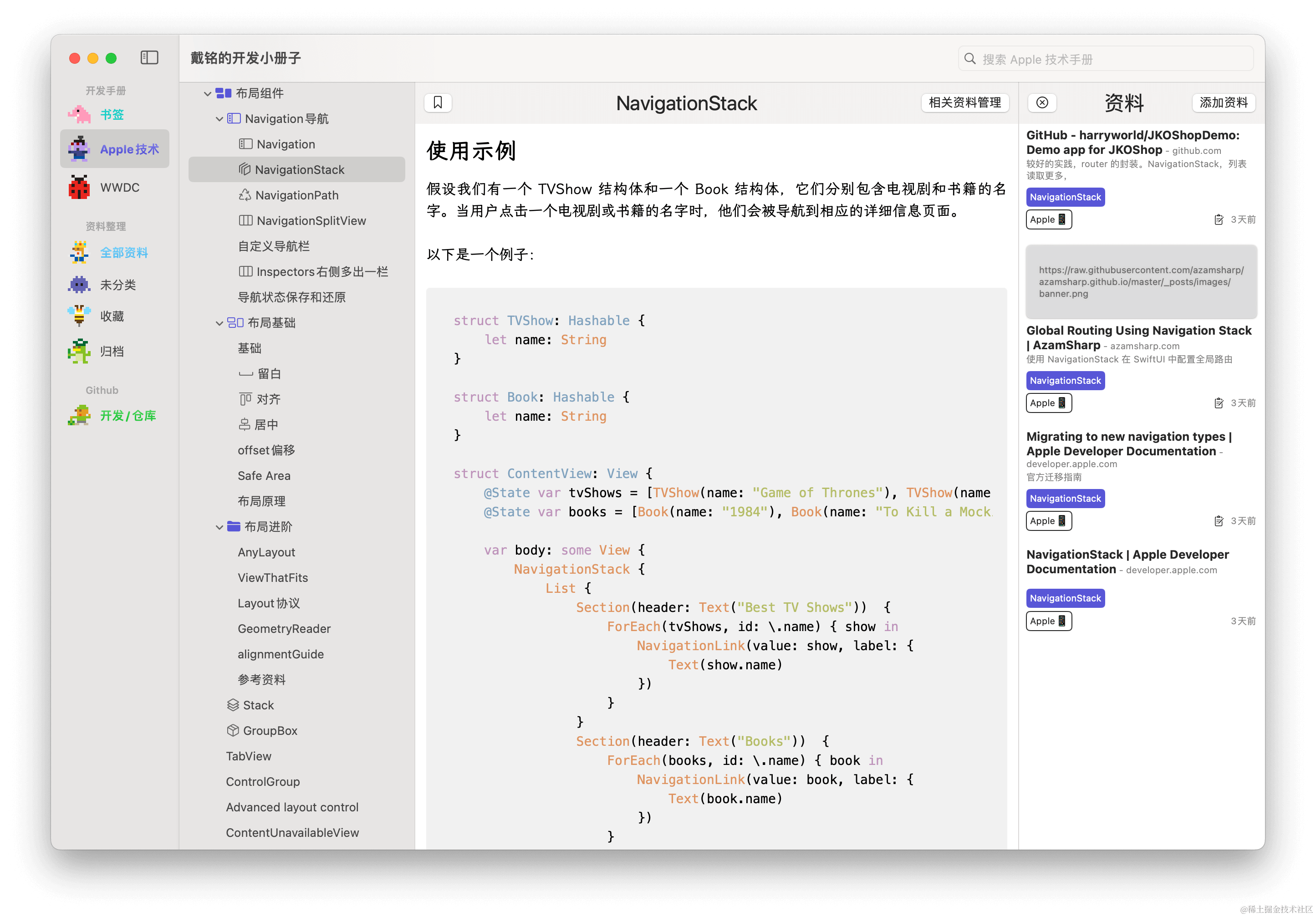This screenshot has width=1316, height=917.
Task: Close the 资料 panel with X icon
Action: point(1042,102)
